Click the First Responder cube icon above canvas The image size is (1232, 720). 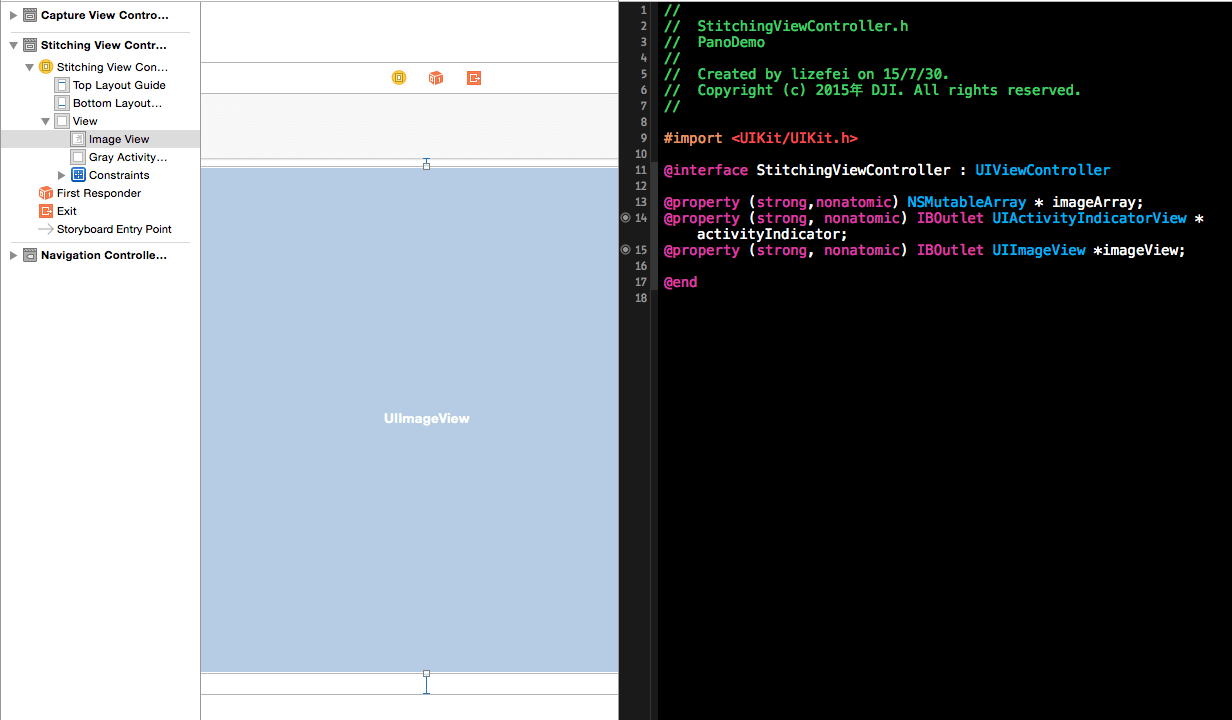pyautogui.click(x=436, y=78)
